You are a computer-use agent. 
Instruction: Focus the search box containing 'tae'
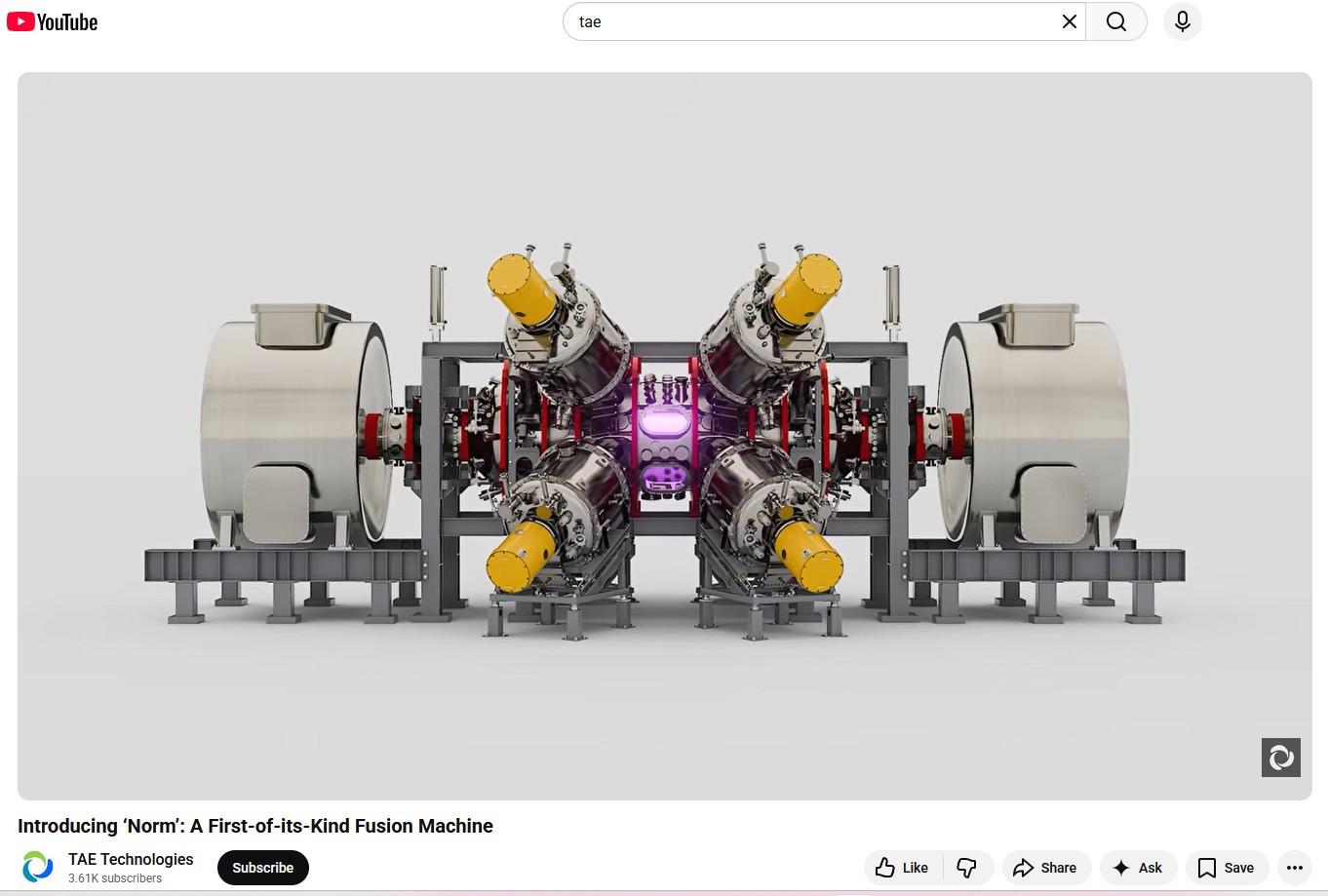point(809,21)
